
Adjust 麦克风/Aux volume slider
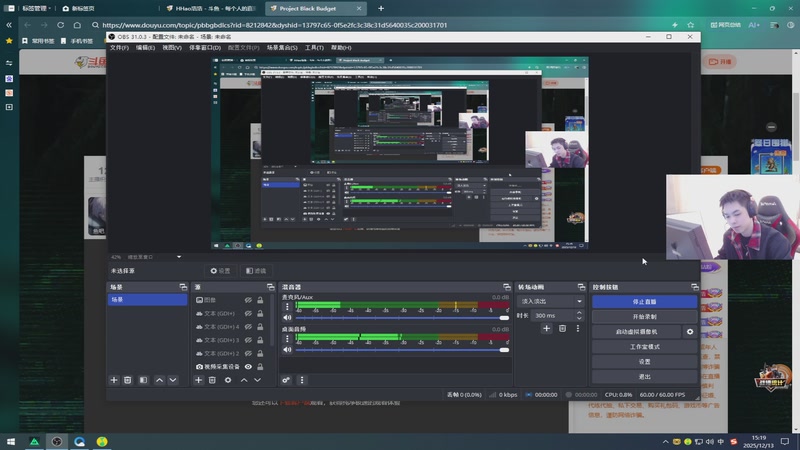coord(402,318)
